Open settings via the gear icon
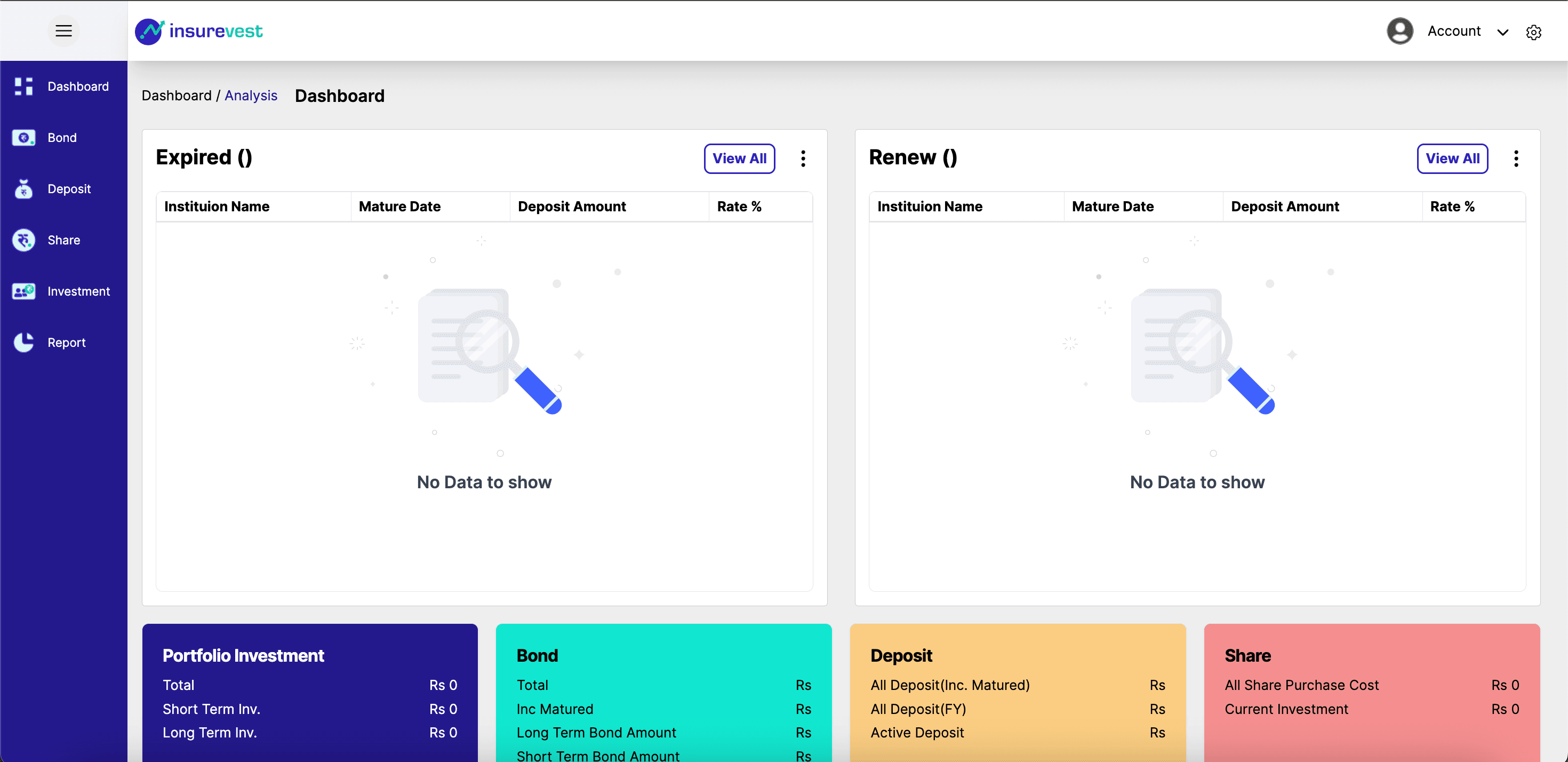Screen dimensions: 1568x762 [1533, 32]
